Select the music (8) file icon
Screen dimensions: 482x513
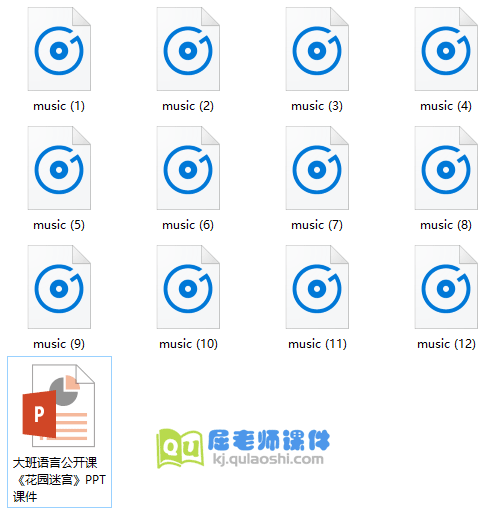coord(446,168)
